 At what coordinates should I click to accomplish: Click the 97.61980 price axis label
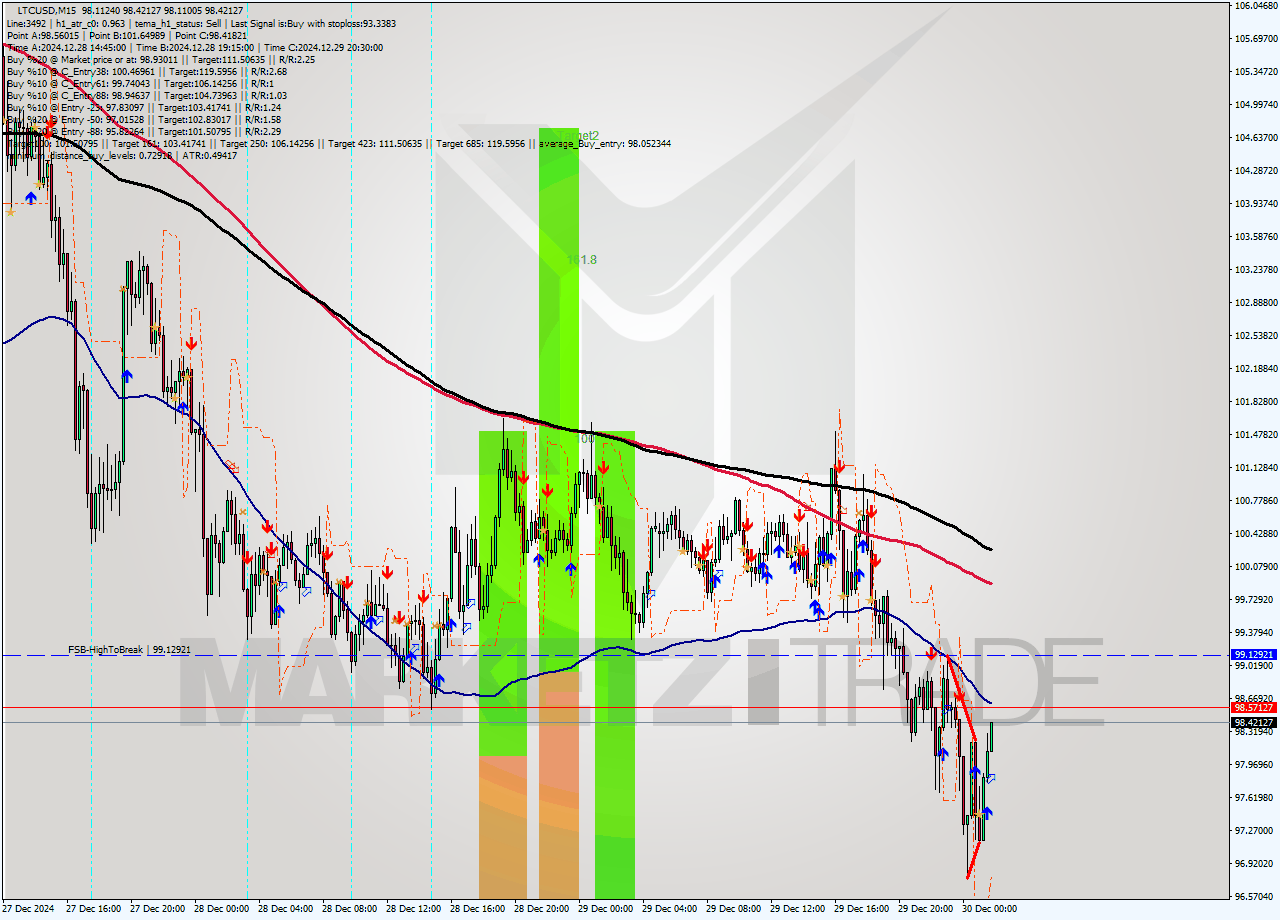coord(1253,797)
